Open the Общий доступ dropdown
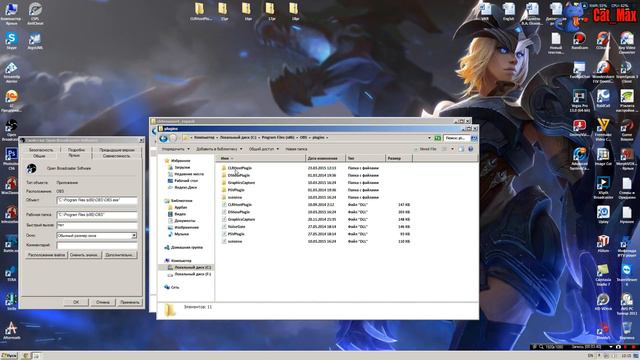The height and width of the screenshot is (360, 640). [264, 149]
